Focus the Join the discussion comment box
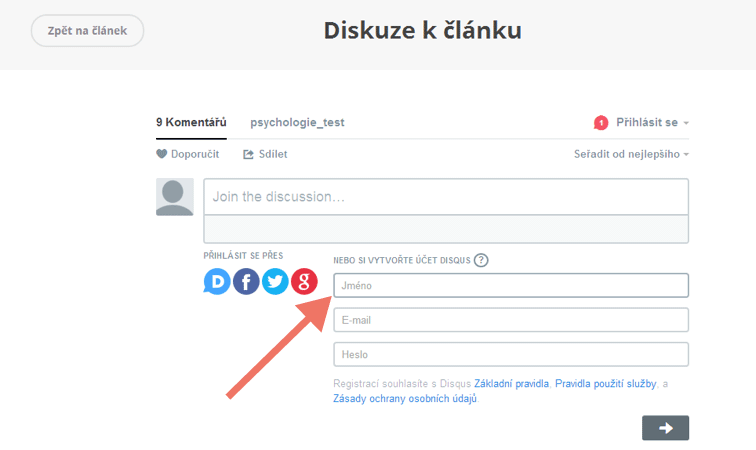 point(446,197)
